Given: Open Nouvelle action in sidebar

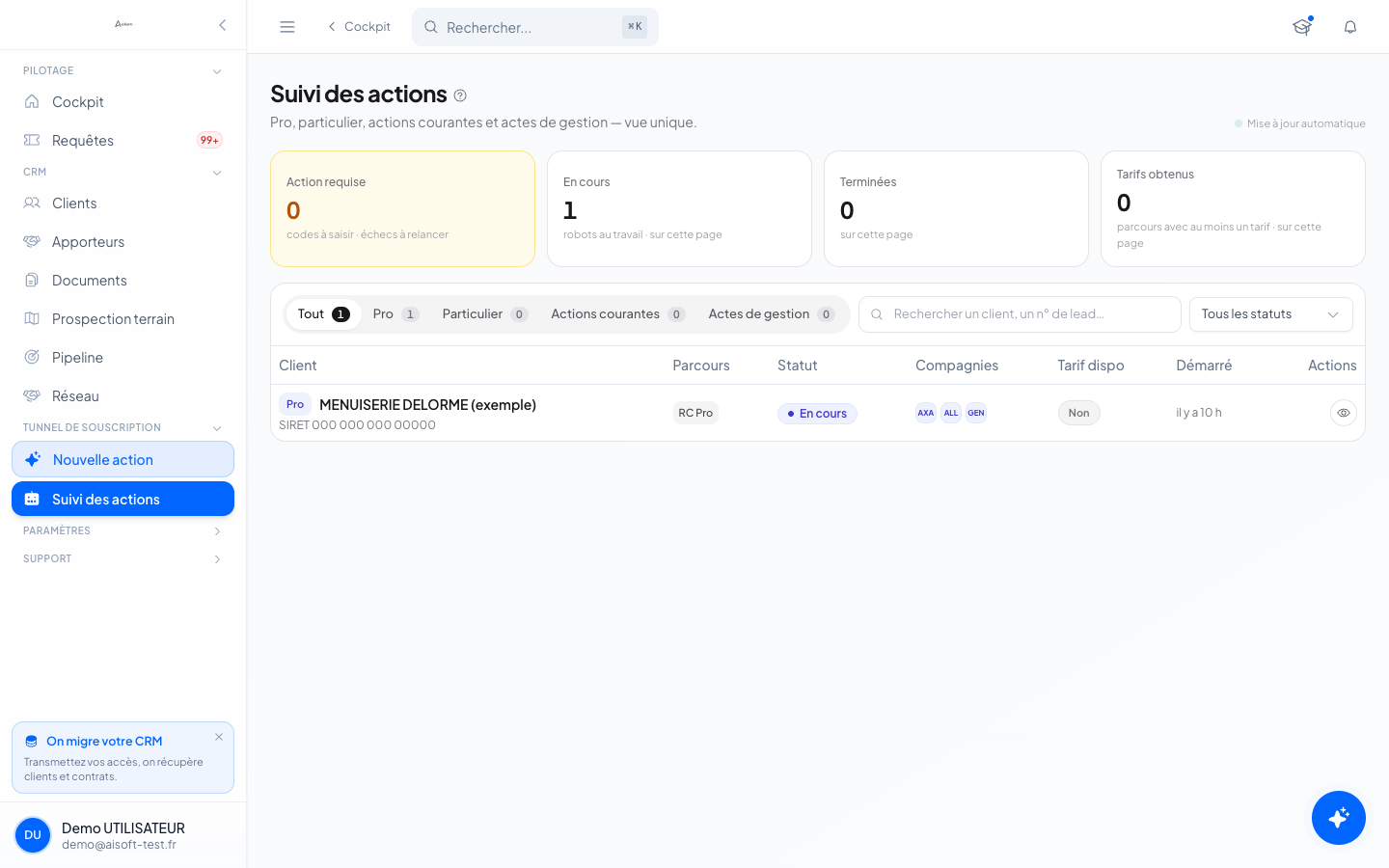Looking at the screenshot, I should click(x=123, y=459).
